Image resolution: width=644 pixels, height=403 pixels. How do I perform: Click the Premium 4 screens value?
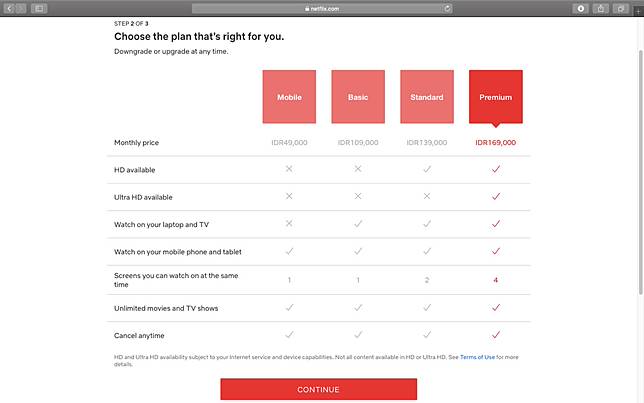495,280
